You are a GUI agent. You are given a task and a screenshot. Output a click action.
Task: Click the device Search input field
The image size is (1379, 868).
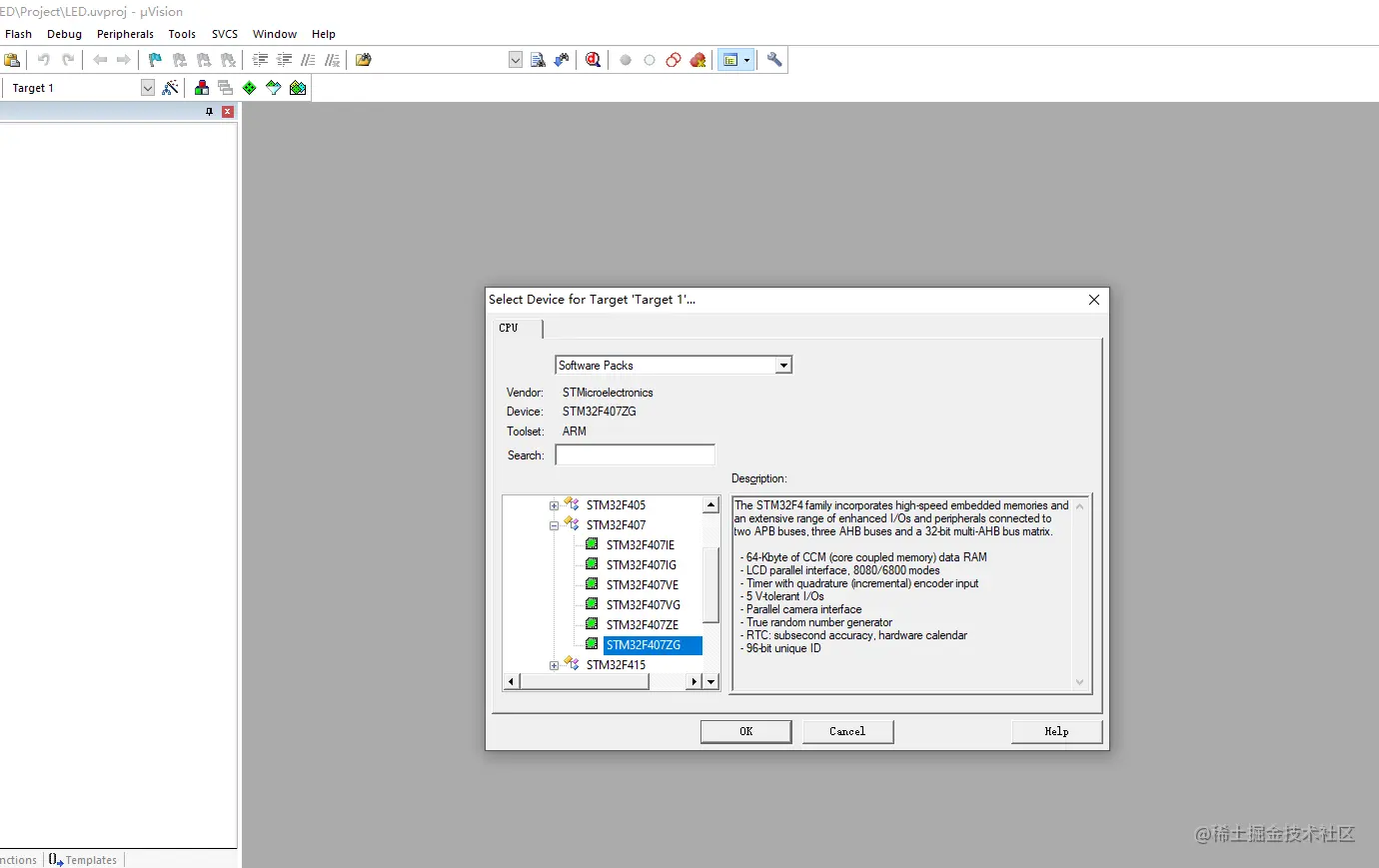point(636,455)
